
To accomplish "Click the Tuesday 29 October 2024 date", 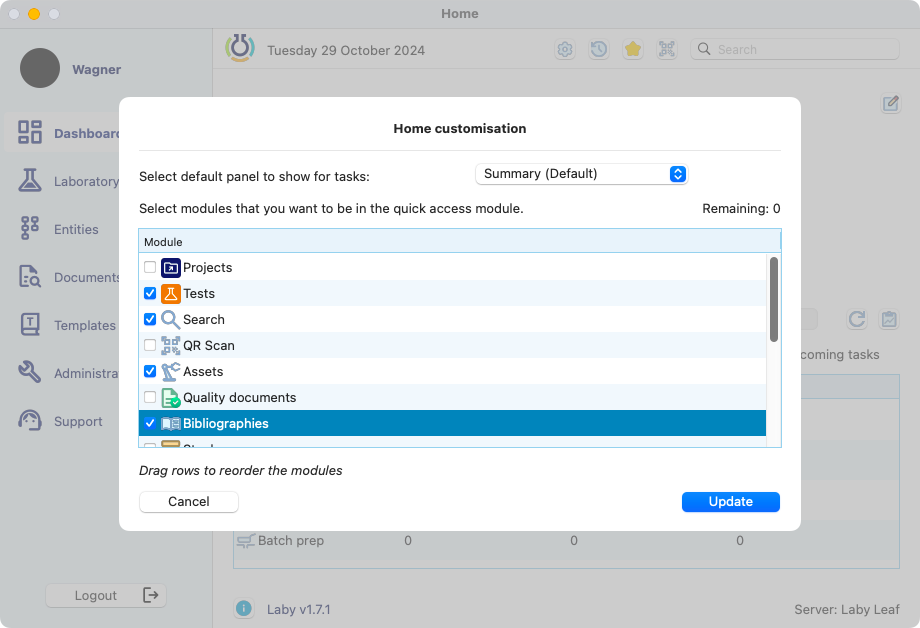I will [x=346, y=50].
